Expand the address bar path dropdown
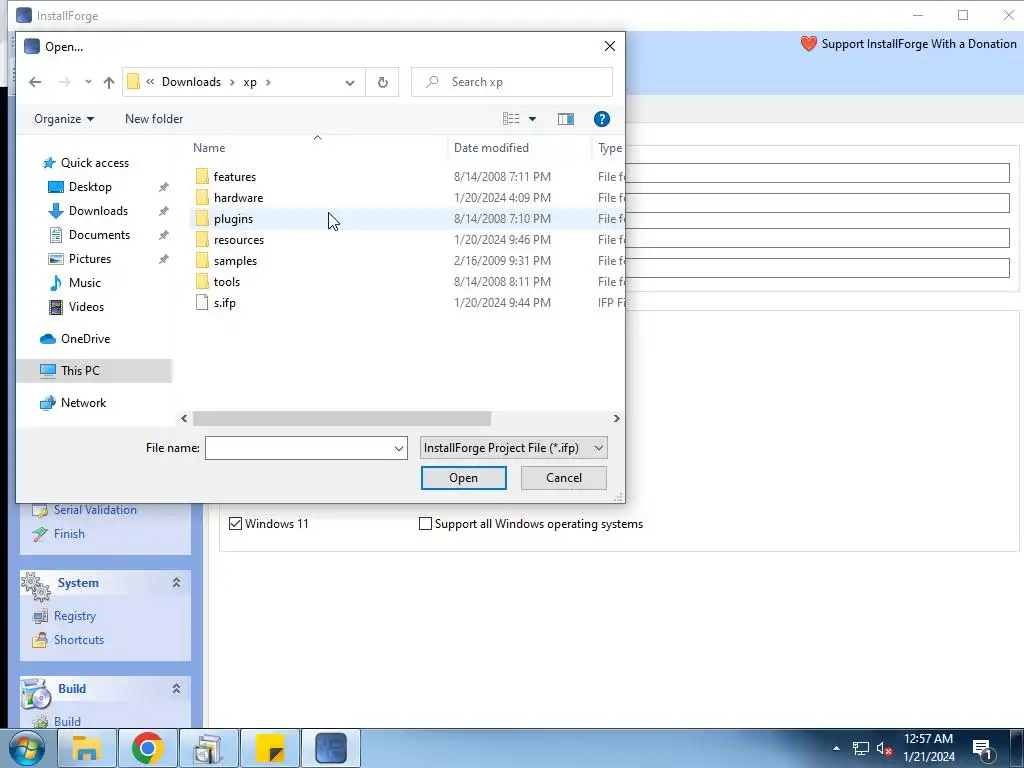Viewport: 1024px width, 768px height. [x=350, y=82]
